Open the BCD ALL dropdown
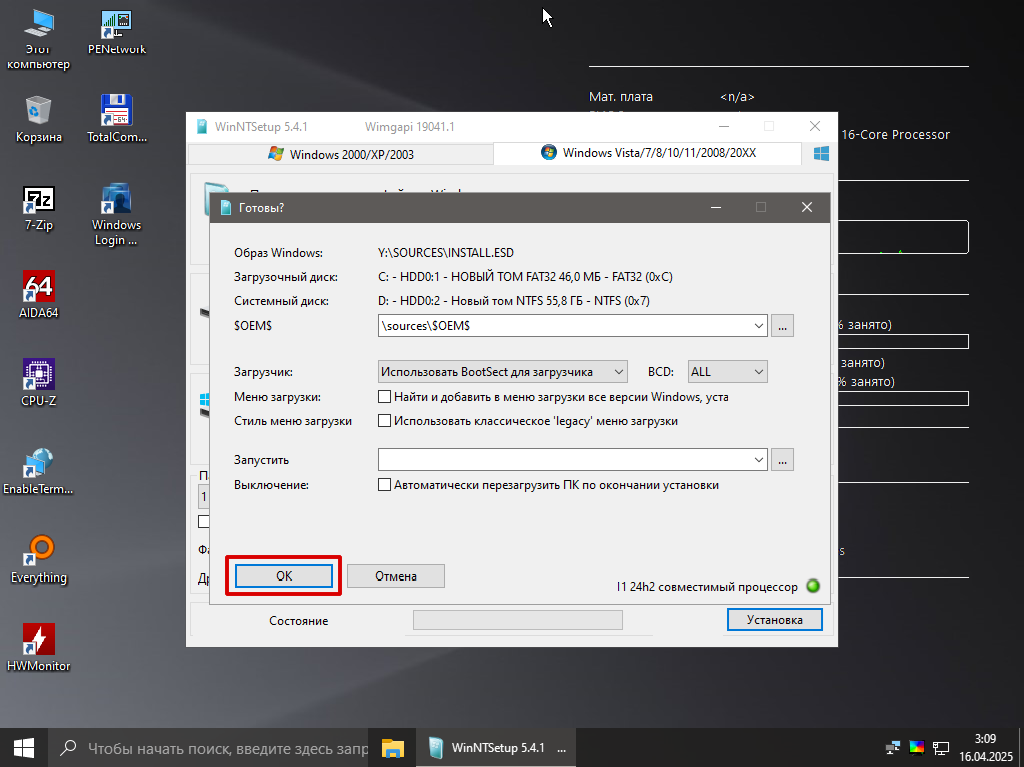Screen dimensions: 1024x767 (727, 372)
